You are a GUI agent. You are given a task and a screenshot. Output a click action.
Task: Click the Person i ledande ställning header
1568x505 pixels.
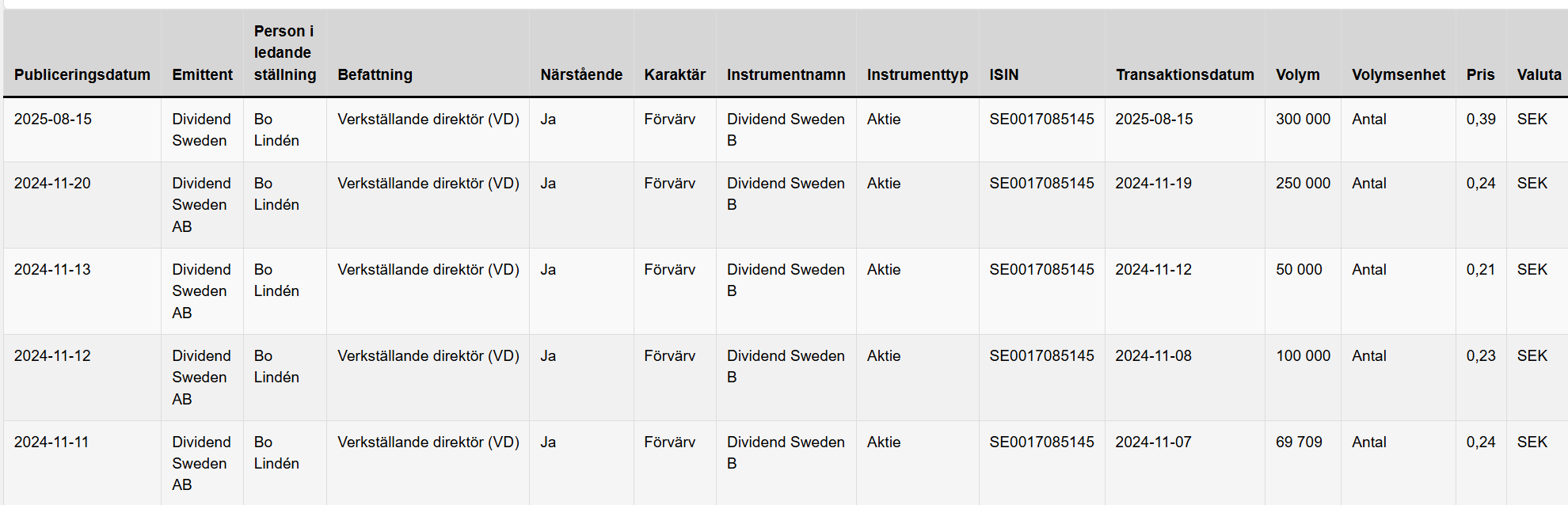[x=284, y=53]
